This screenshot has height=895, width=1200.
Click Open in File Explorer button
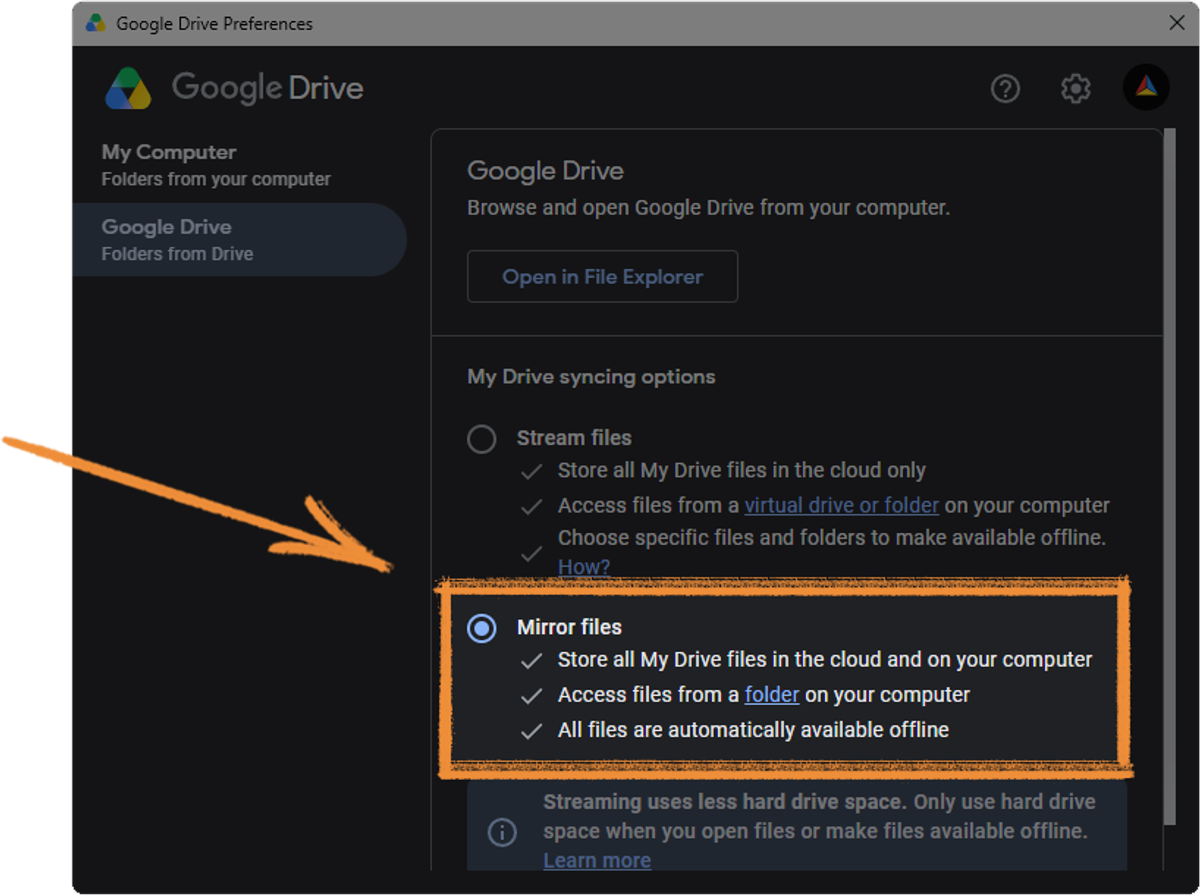[x=602, y=277]
